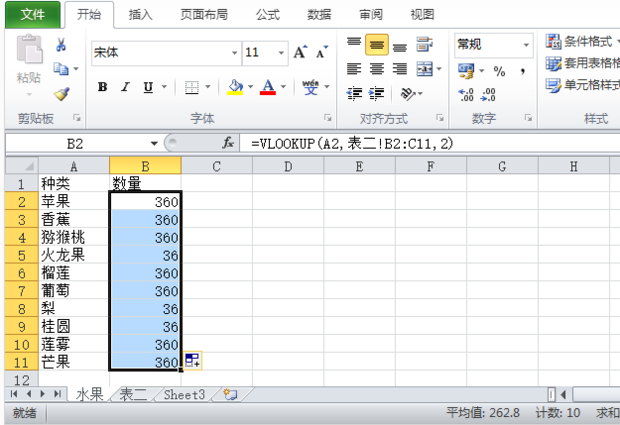Click the Auto Fill Options icon
The height and width of the screenshot is (425, 620).
192,361
